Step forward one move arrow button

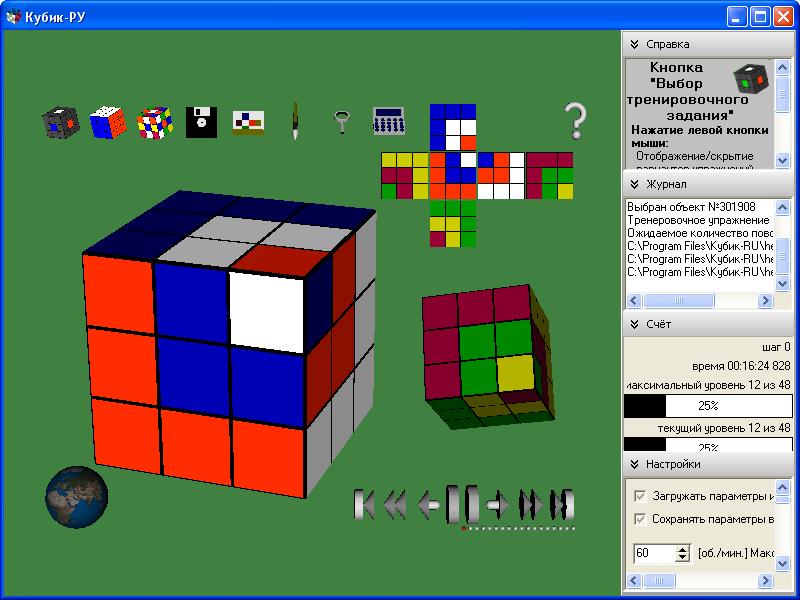tap(497, 504)
